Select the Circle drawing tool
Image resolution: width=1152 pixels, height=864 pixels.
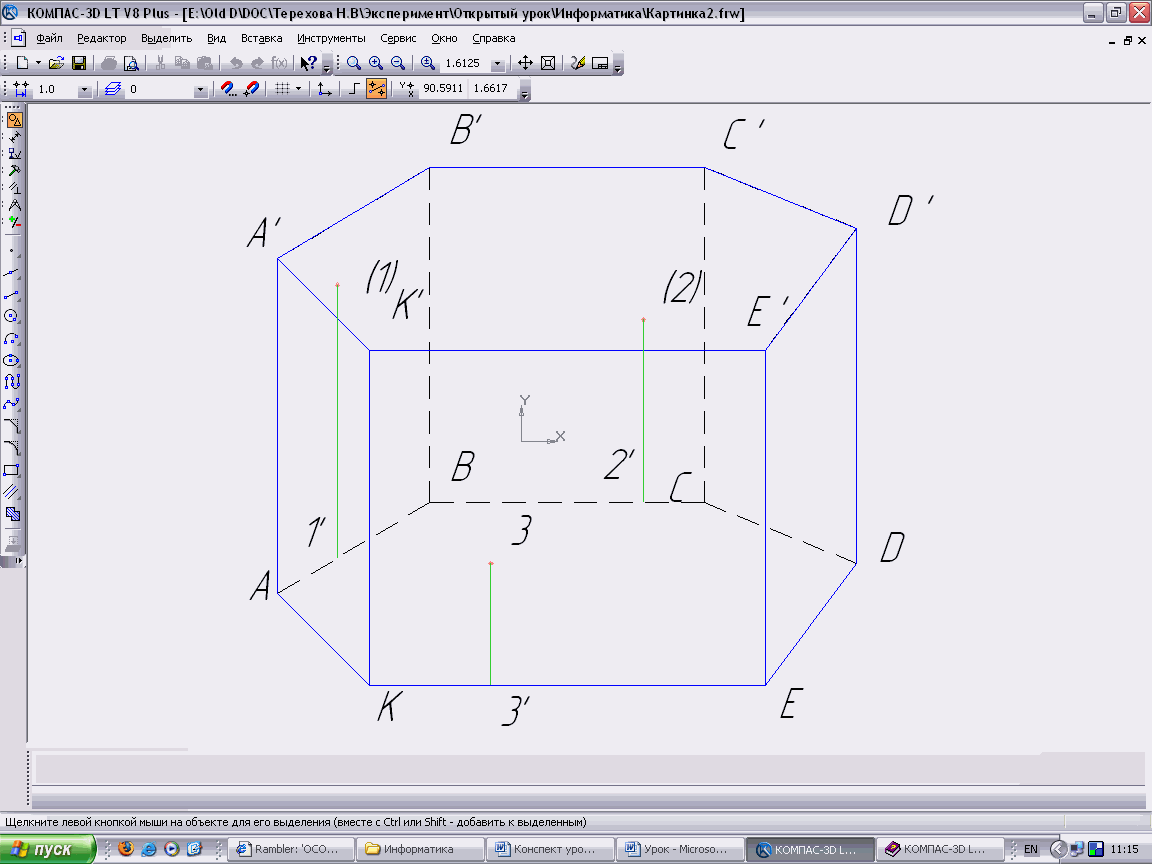pos(12,316)
